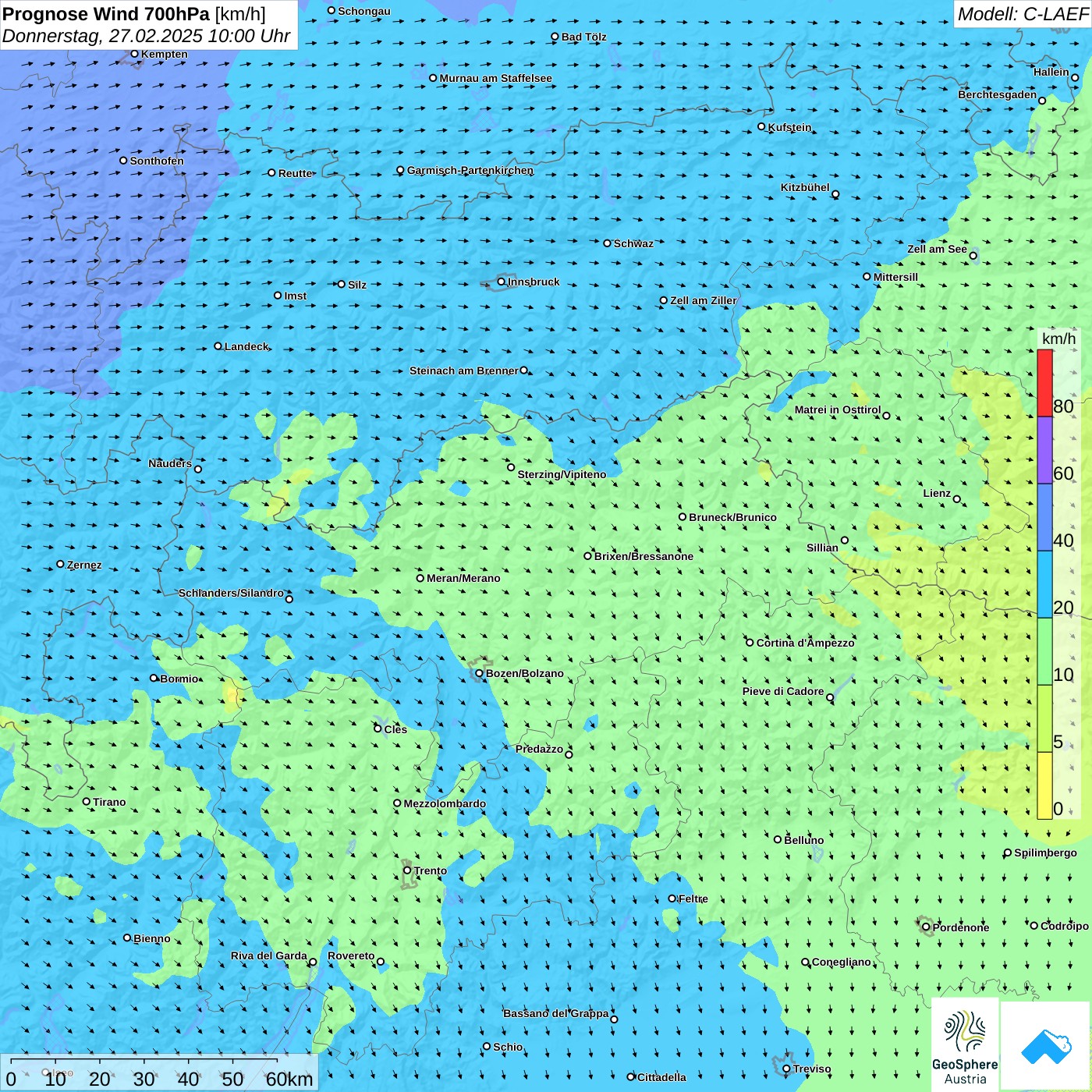Click the purple 60 km/h legend segment
Screen dimensions: 1092x1092
(1044, 450)
